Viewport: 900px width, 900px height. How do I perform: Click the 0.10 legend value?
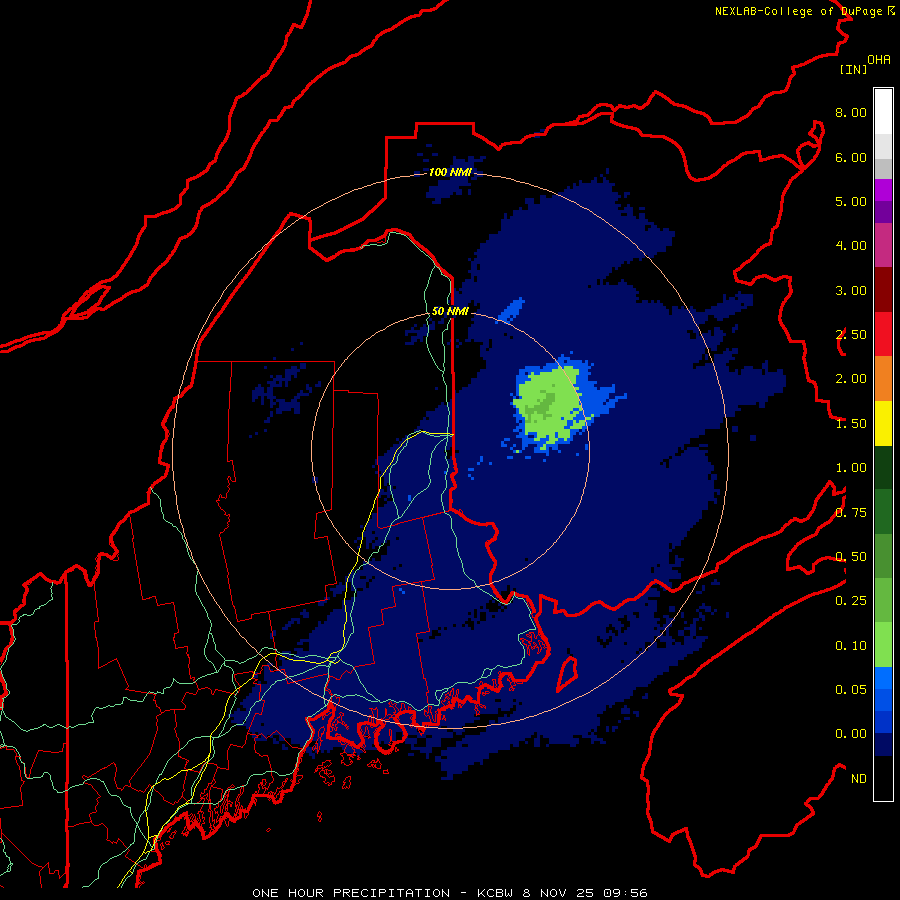851,646
